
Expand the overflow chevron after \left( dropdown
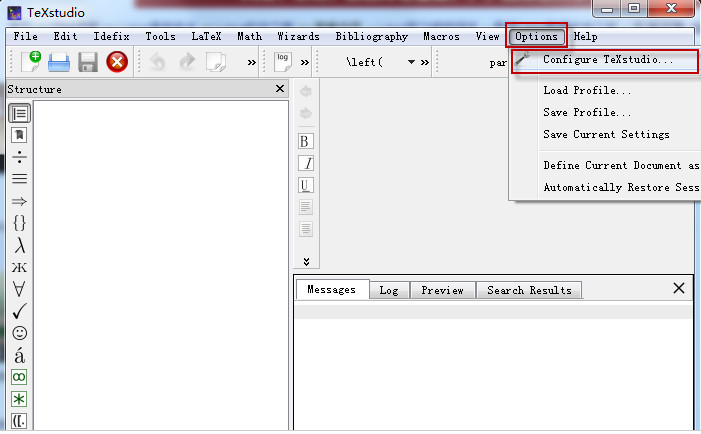(x=425, y=63)
